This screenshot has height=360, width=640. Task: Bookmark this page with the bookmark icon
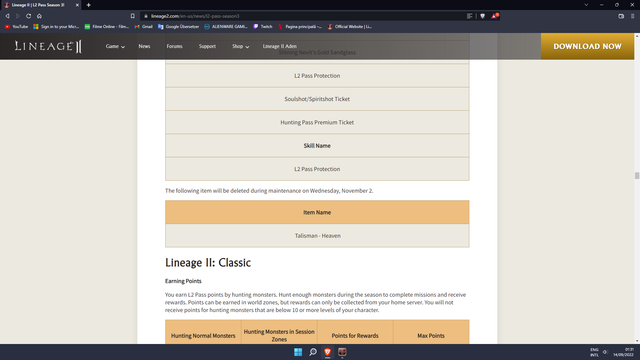point(133,16)
